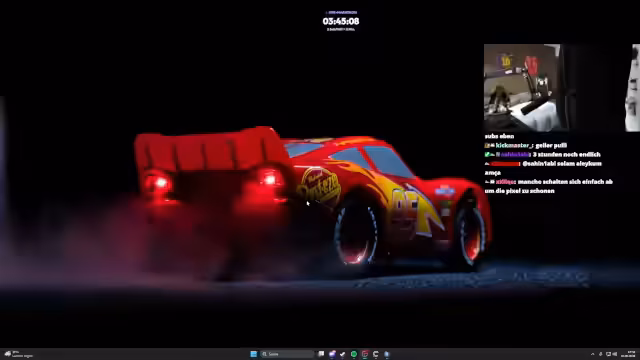
Task: Click the purple username in chat
Action: [x=515, y=154]
